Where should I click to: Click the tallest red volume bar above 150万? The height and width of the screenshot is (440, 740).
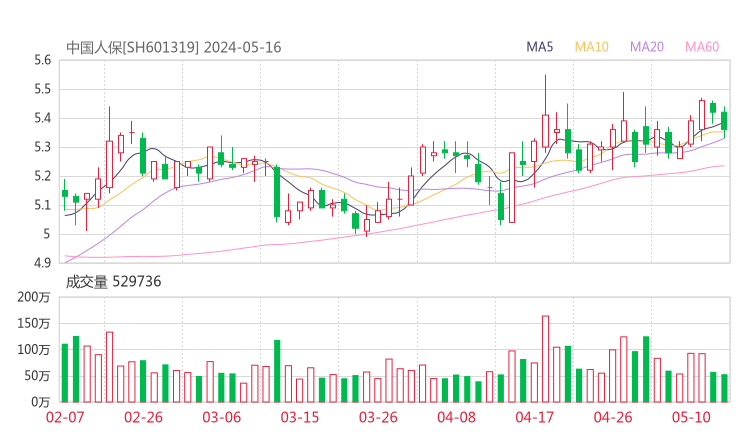(545, 359)
